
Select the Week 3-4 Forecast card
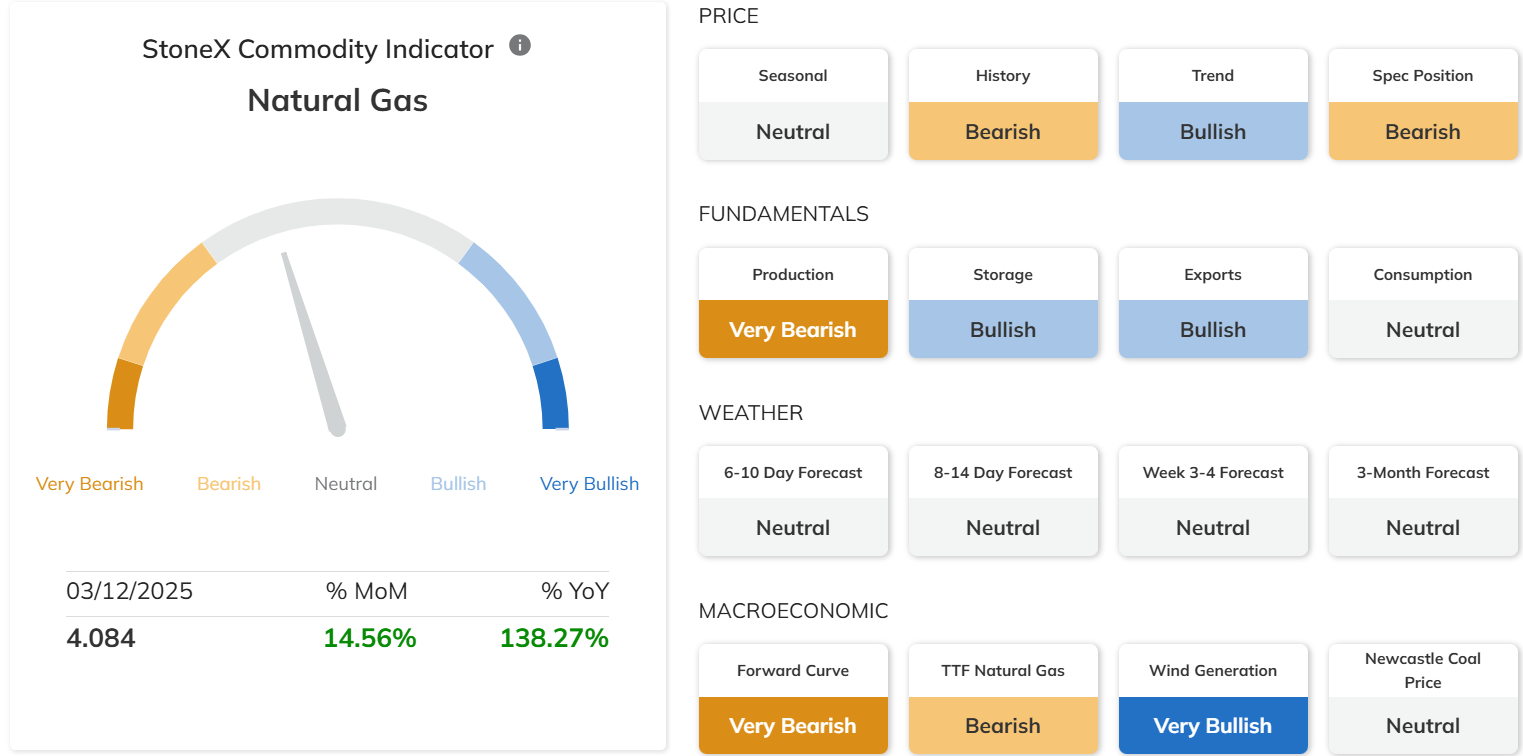point(1213,501)
